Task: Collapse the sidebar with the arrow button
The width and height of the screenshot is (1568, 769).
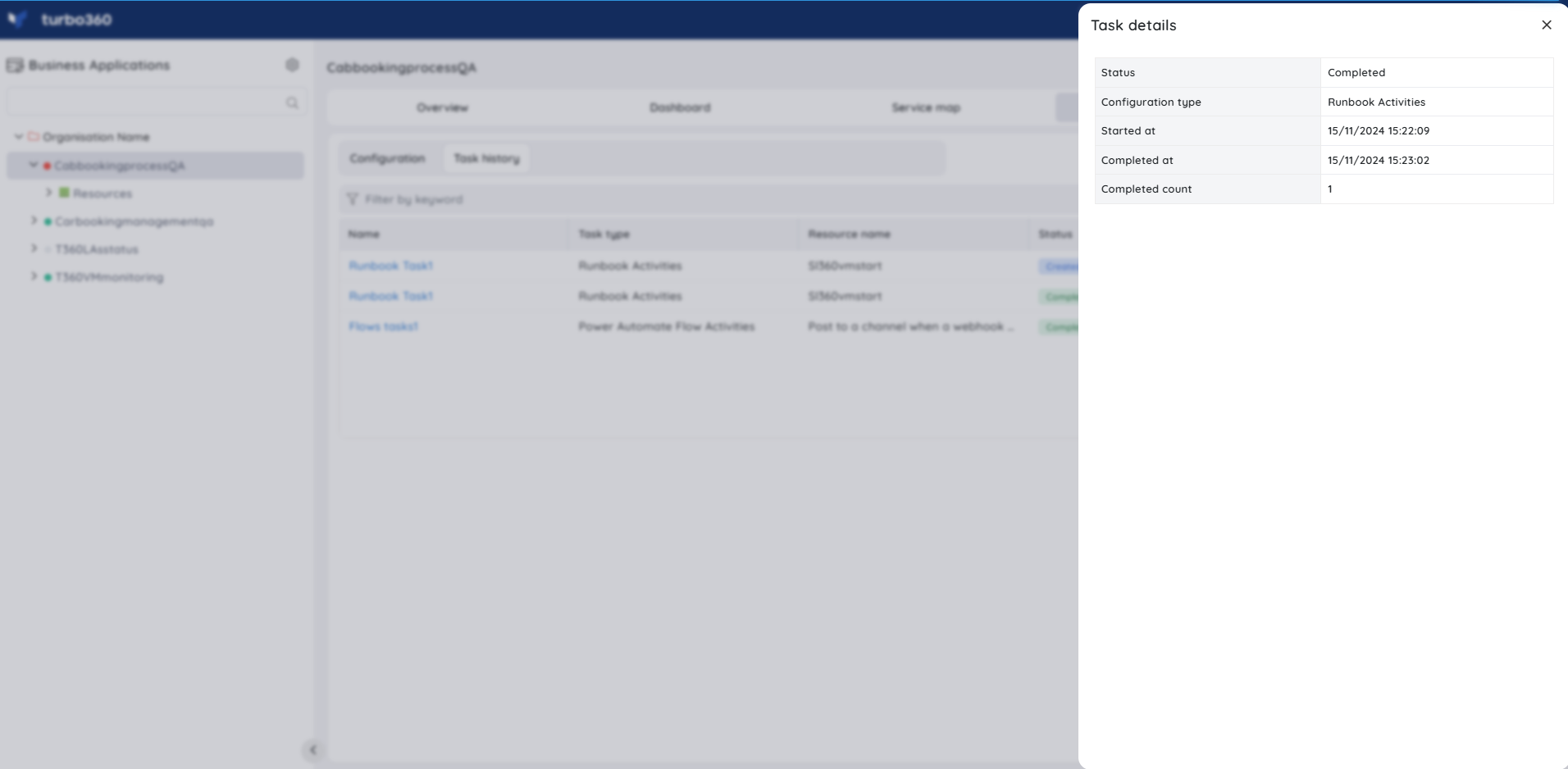Action: (312, 749)
